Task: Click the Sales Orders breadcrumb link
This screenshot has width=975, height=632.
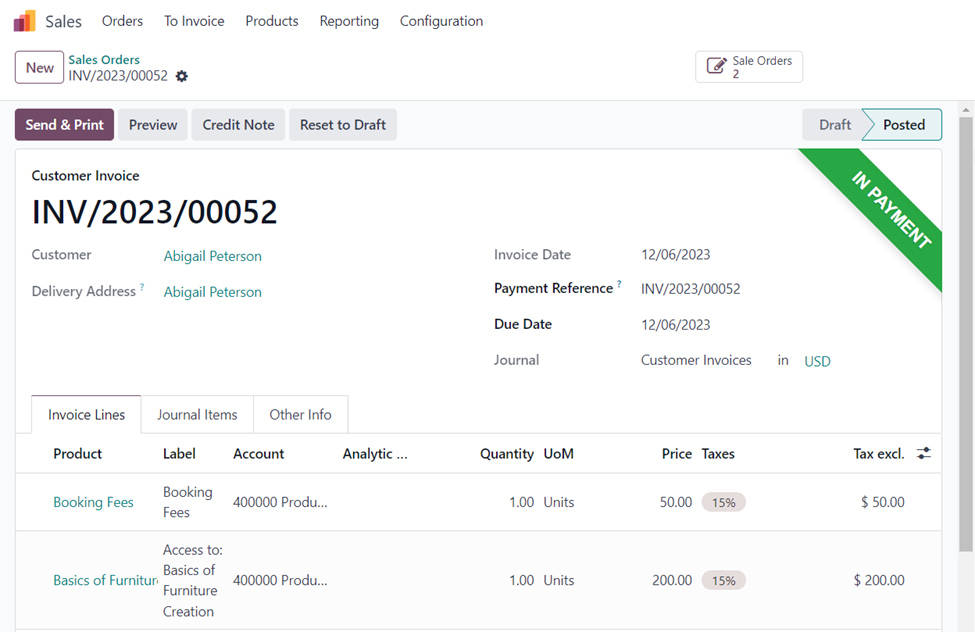Action: (104, 60)
